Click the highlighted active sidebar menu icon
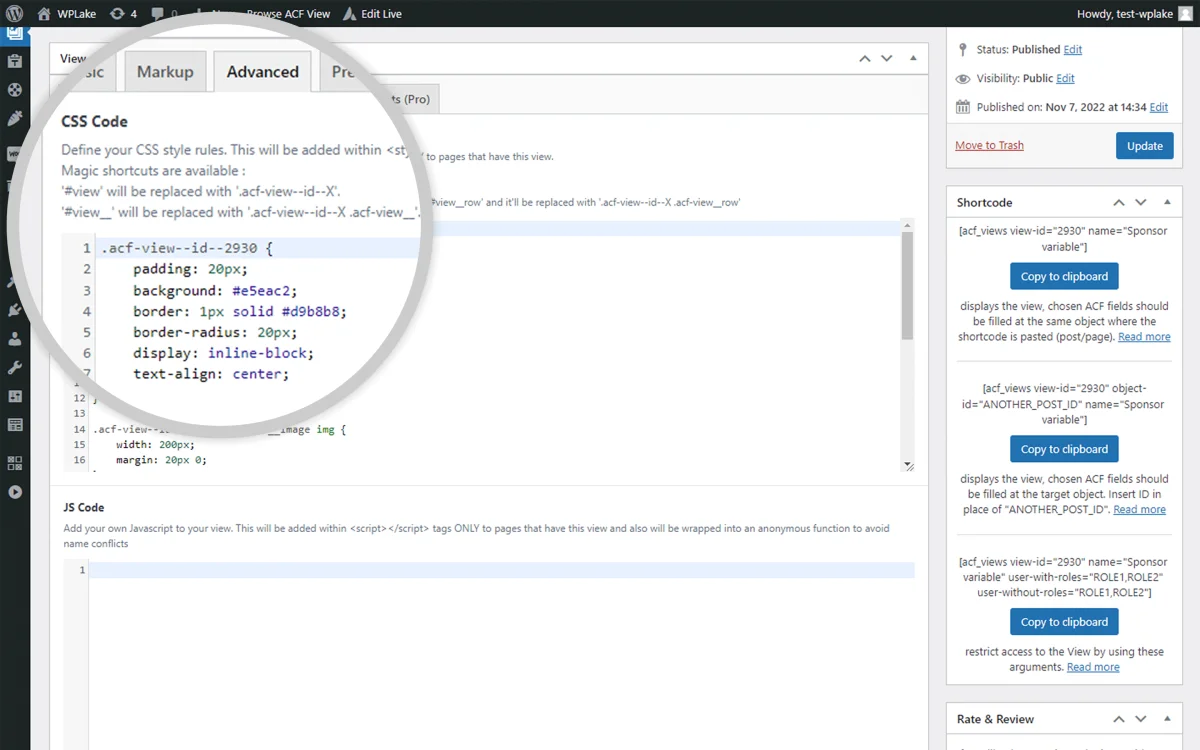This screenshot has height=750, width=1200. point(15,33)
